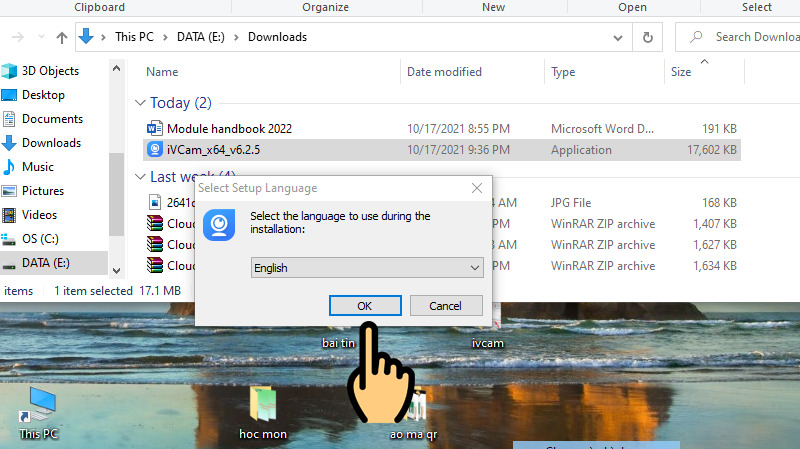Sort files by the Date modified column
The width and height of the screenshot is (800, 449).
[444, 72]
